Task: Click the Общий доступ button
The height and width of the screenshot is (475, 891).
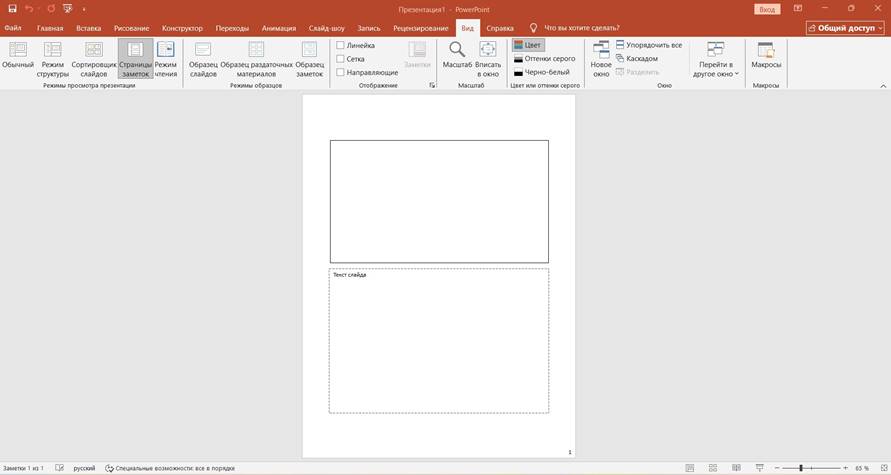Action: [x=846, y=28]
